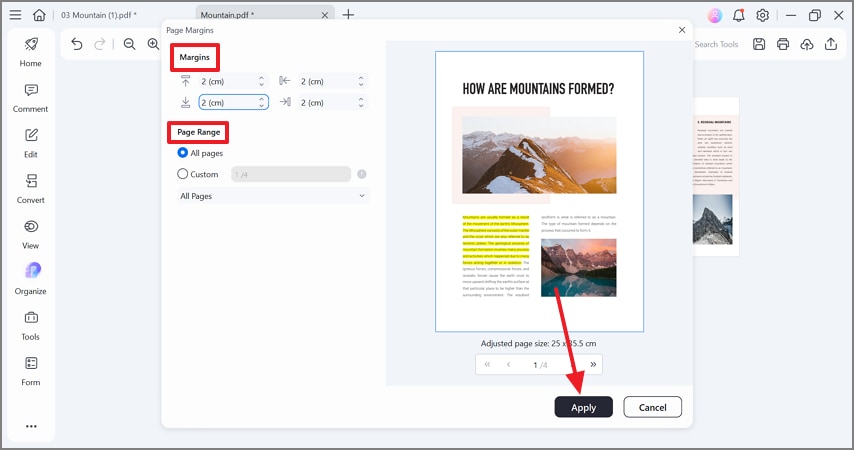Adjust the bottom margin stepper arrows
The height and width of the screenshot is (450, 854).
[261, 102]
